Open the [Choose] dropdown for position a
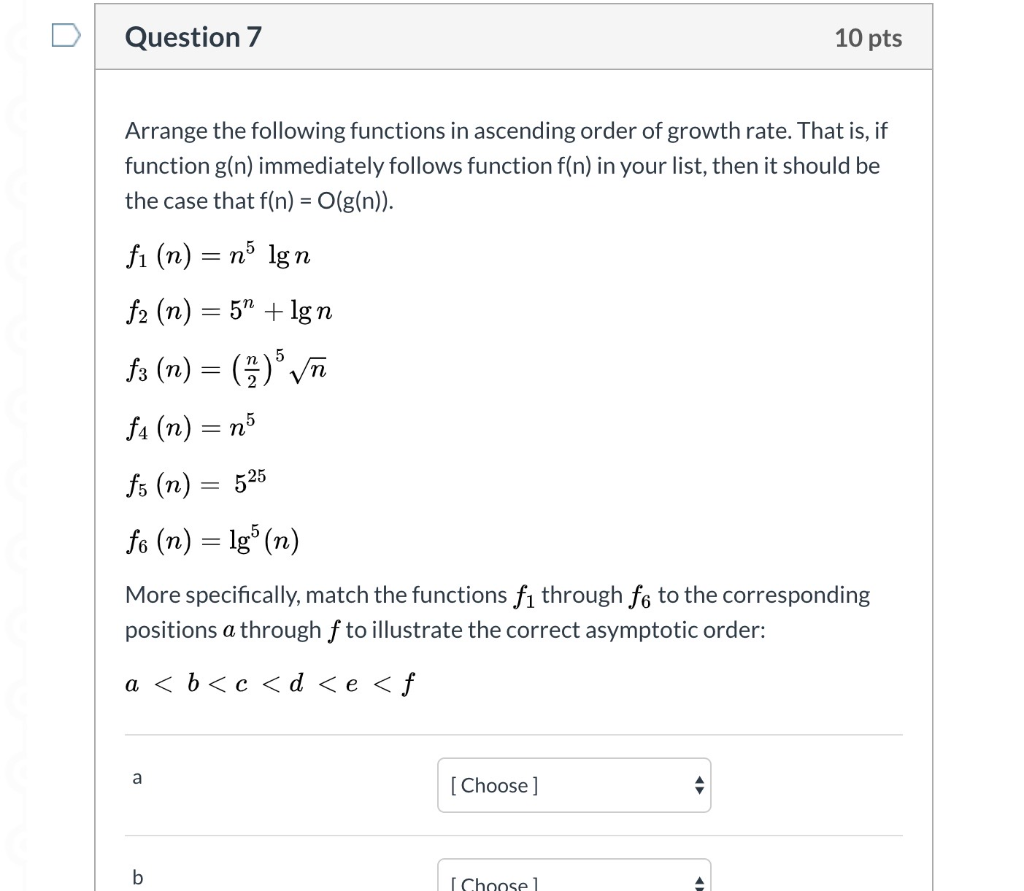The height and width of the screenshot is (891, 1024). click(574, 785)
